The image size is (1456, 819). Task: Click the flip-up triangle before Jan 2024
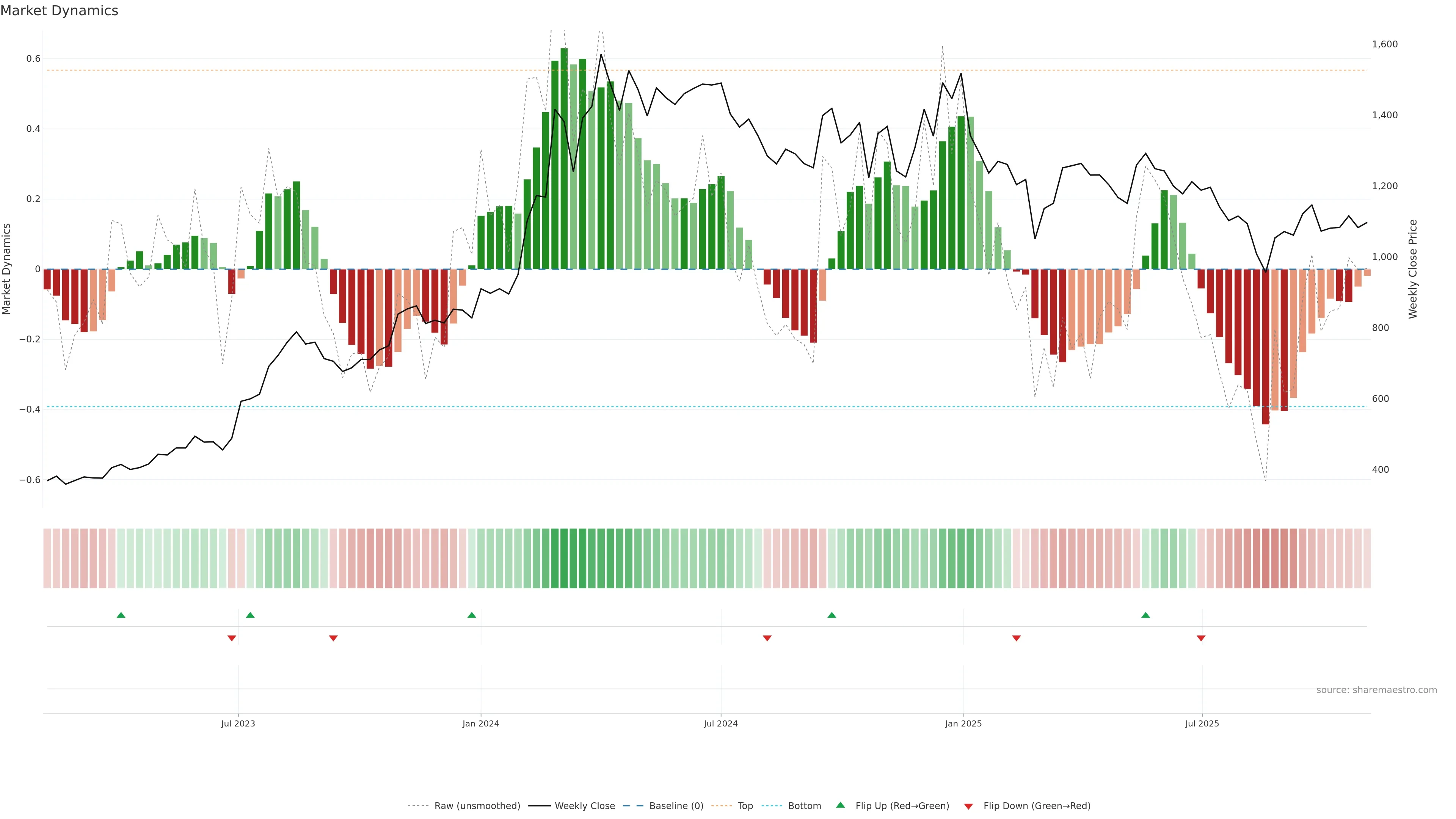pos(472,615)
